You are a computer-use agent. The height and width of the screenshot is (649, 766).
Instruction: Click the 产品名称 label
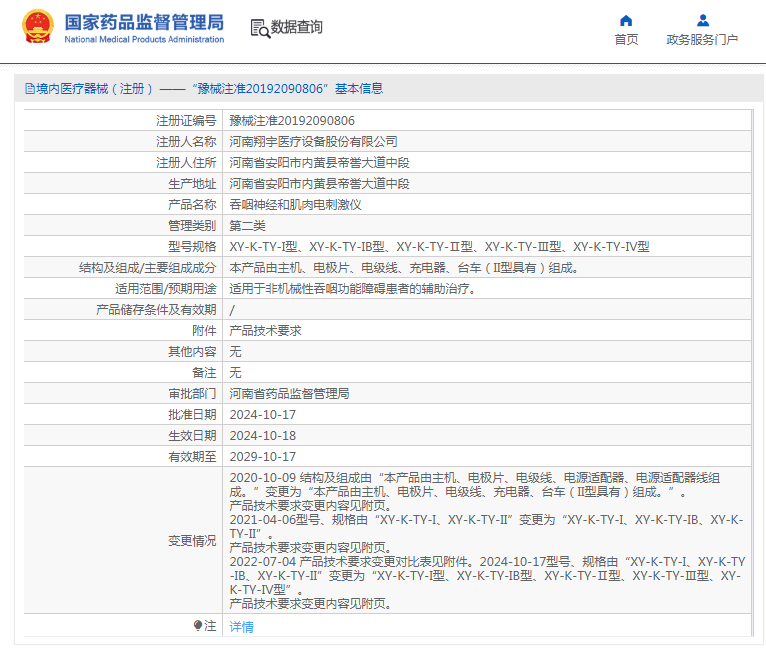(x=192, y=205)
